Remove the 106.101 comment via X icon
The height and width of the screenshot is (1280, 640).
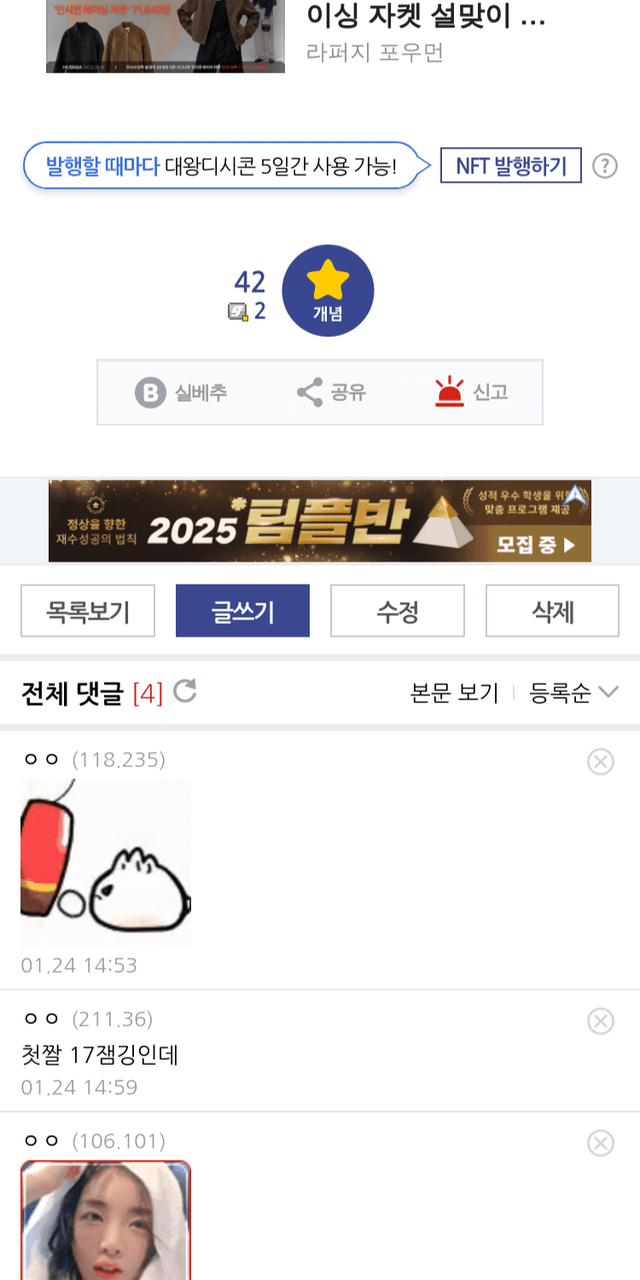pos(600,1143)
